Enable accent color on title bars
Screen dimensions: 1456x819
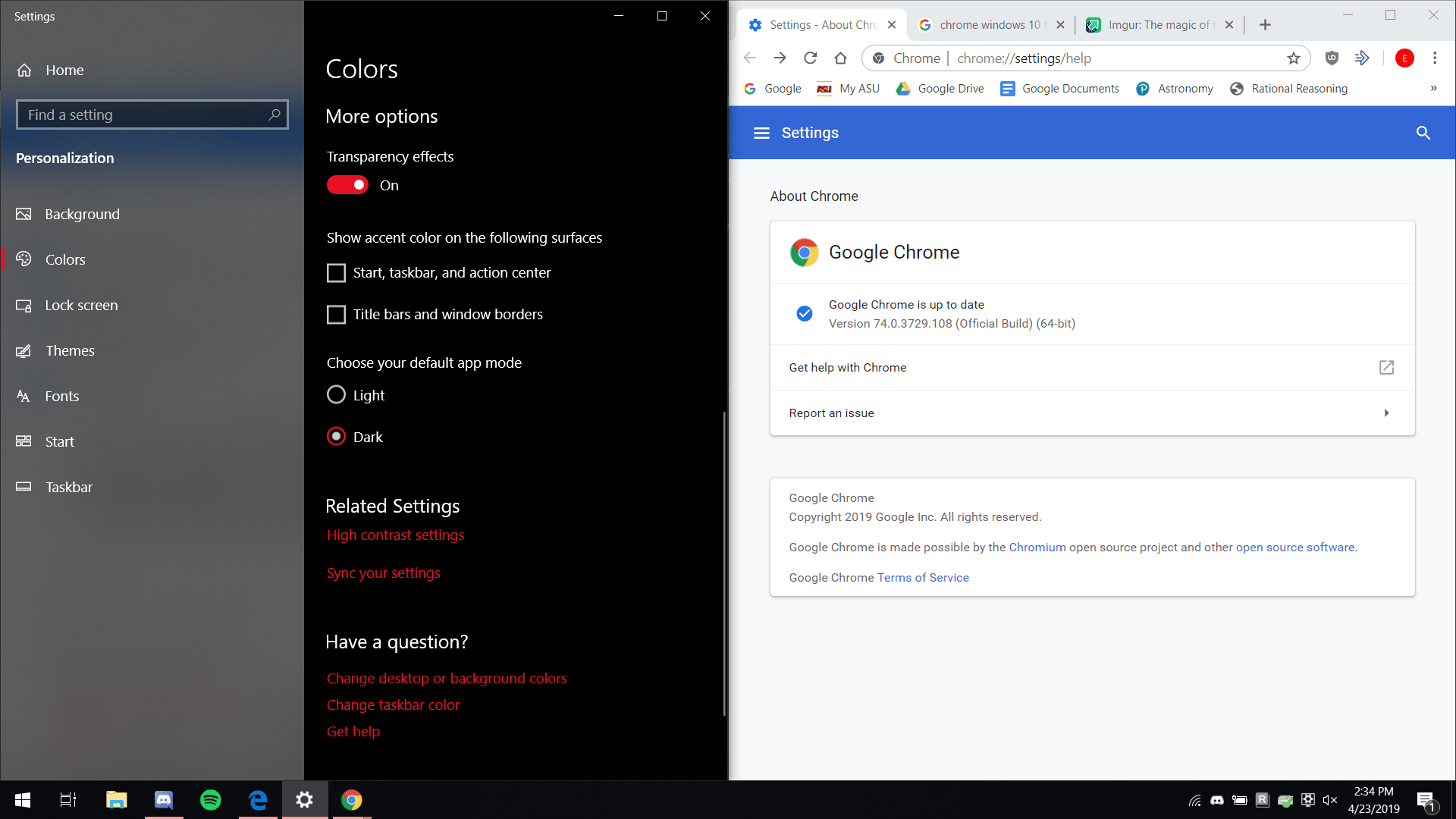click(336, 314)
